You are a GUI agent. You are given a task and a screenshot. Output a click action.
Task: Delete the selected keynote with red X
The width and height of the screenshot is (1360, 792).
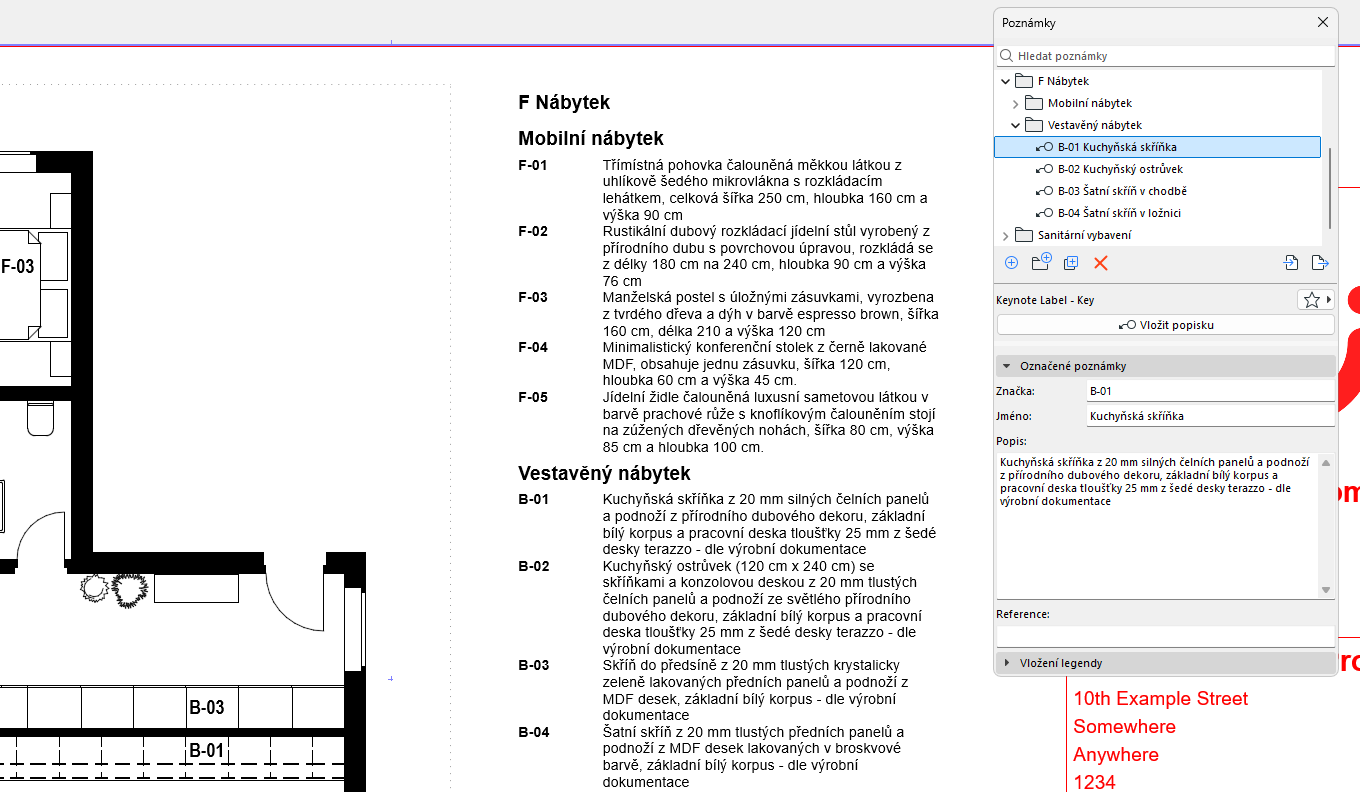point(1101,263)
